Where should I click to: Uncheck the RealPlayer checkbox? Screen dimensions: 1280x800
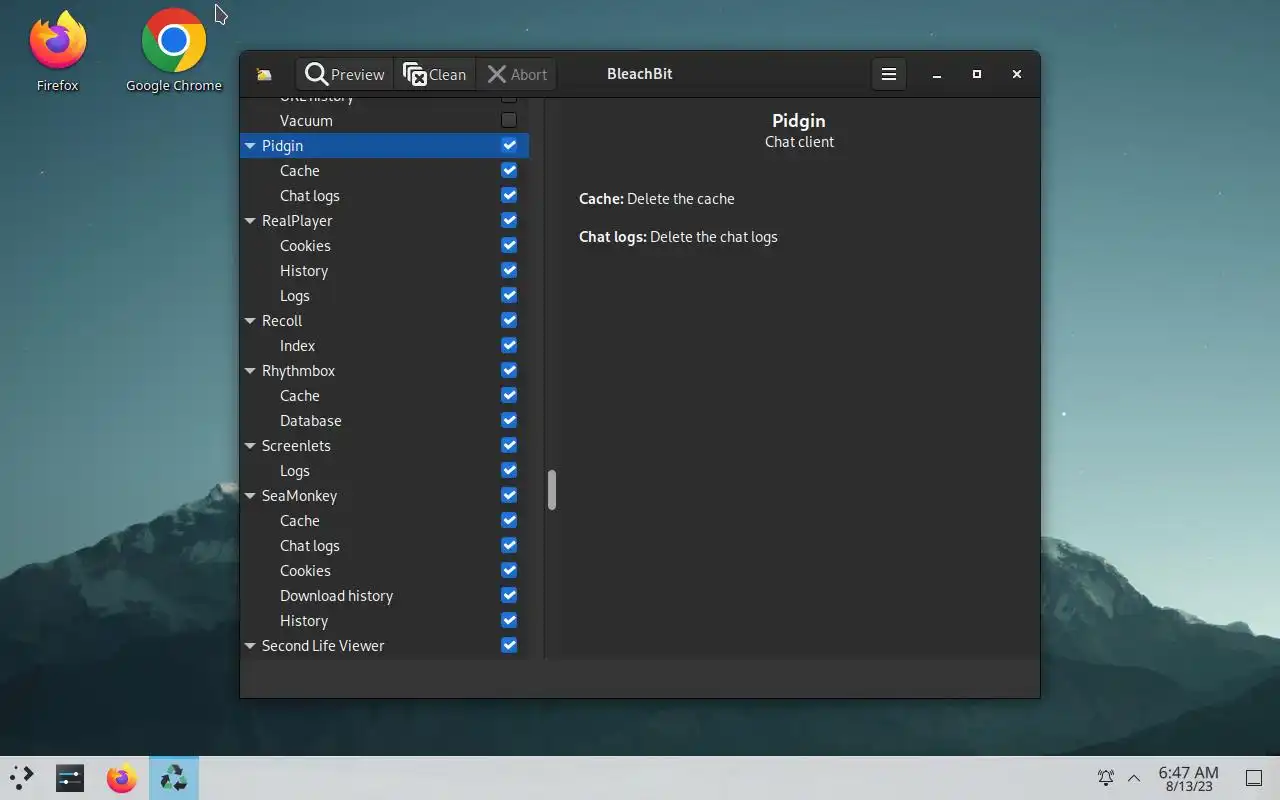[509, 220]
